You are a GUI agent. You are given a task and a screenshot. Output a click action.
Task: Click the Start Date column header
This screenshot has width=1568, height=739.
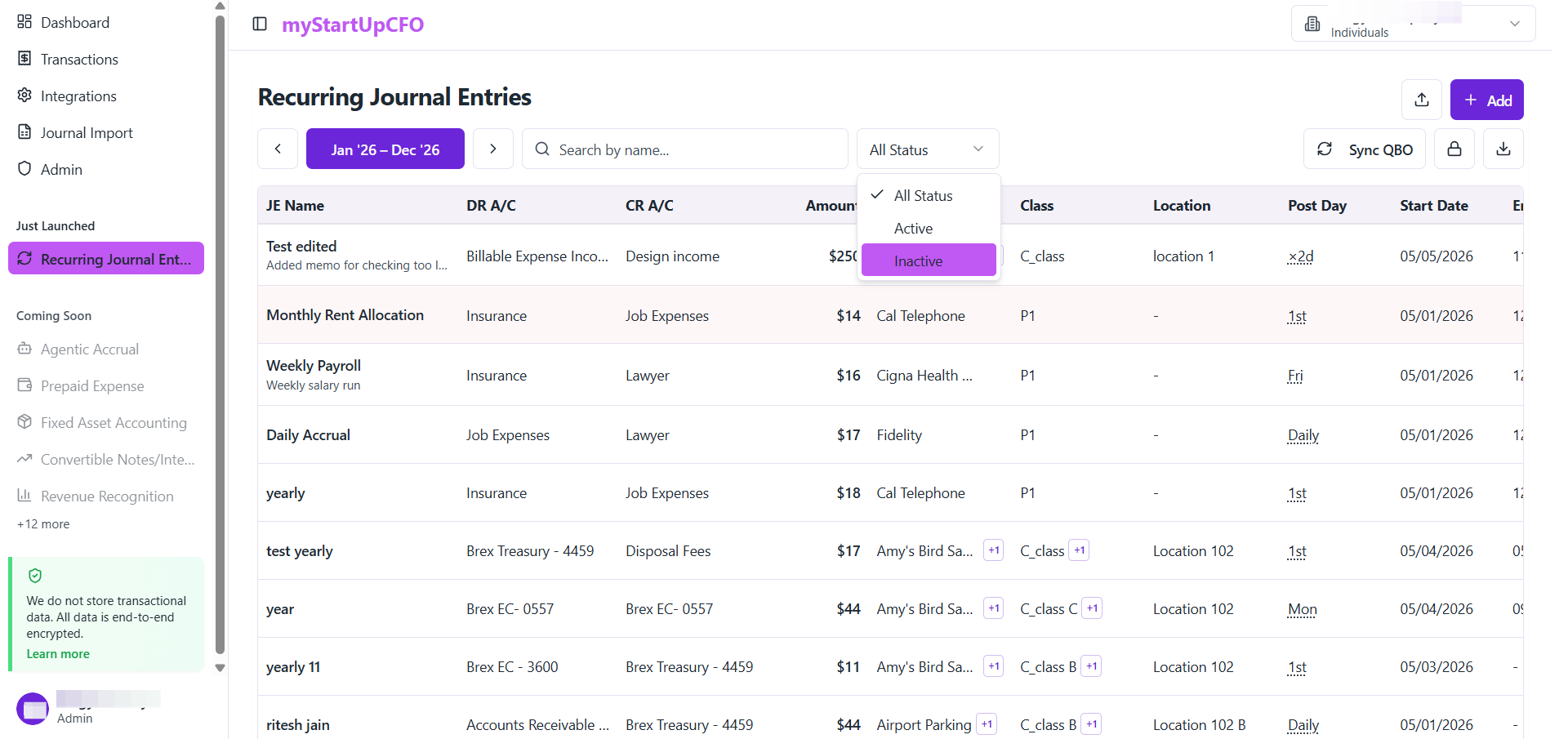click(1434, 206)
